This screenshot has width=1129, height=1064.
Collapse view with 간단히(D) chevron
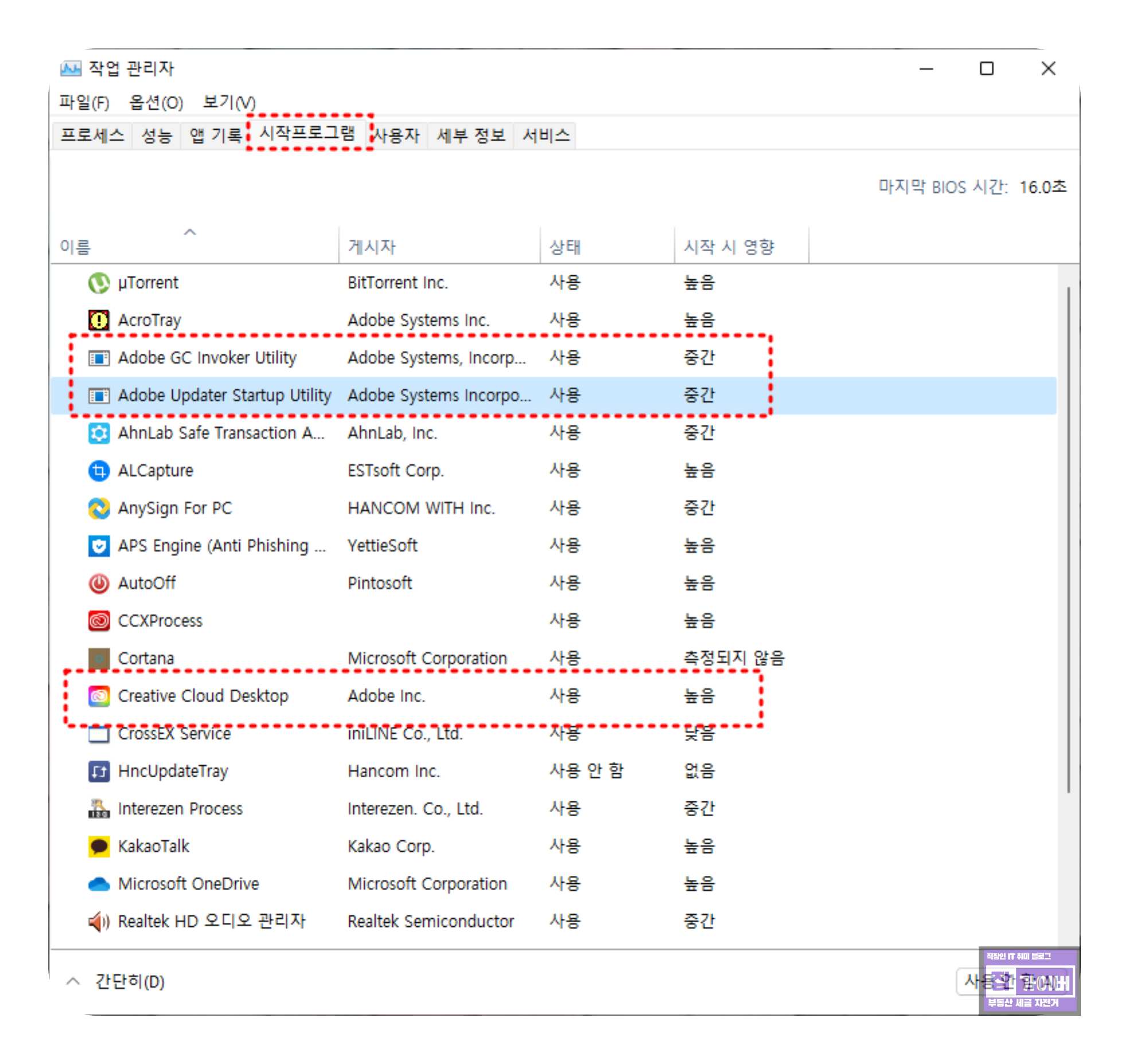point(73,981)
